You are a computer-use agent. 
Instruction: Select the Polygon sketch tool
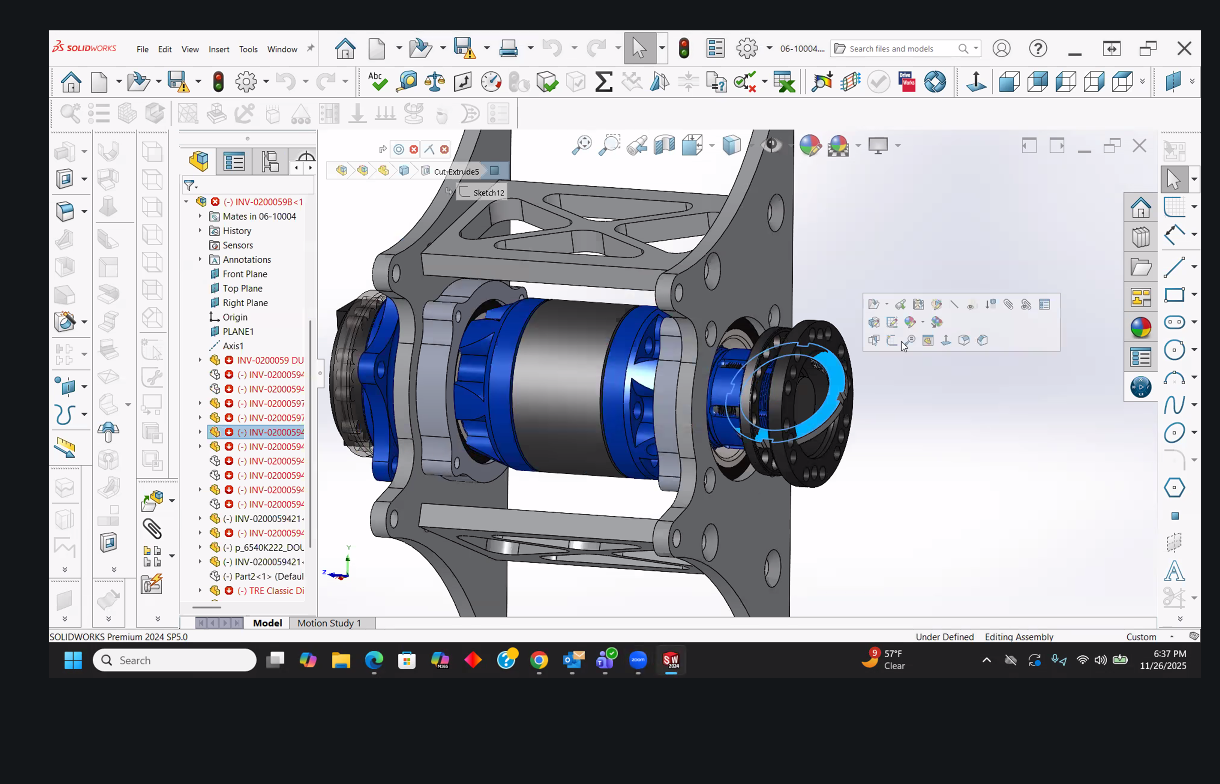pyautogui.click(x=1174, y=488)
